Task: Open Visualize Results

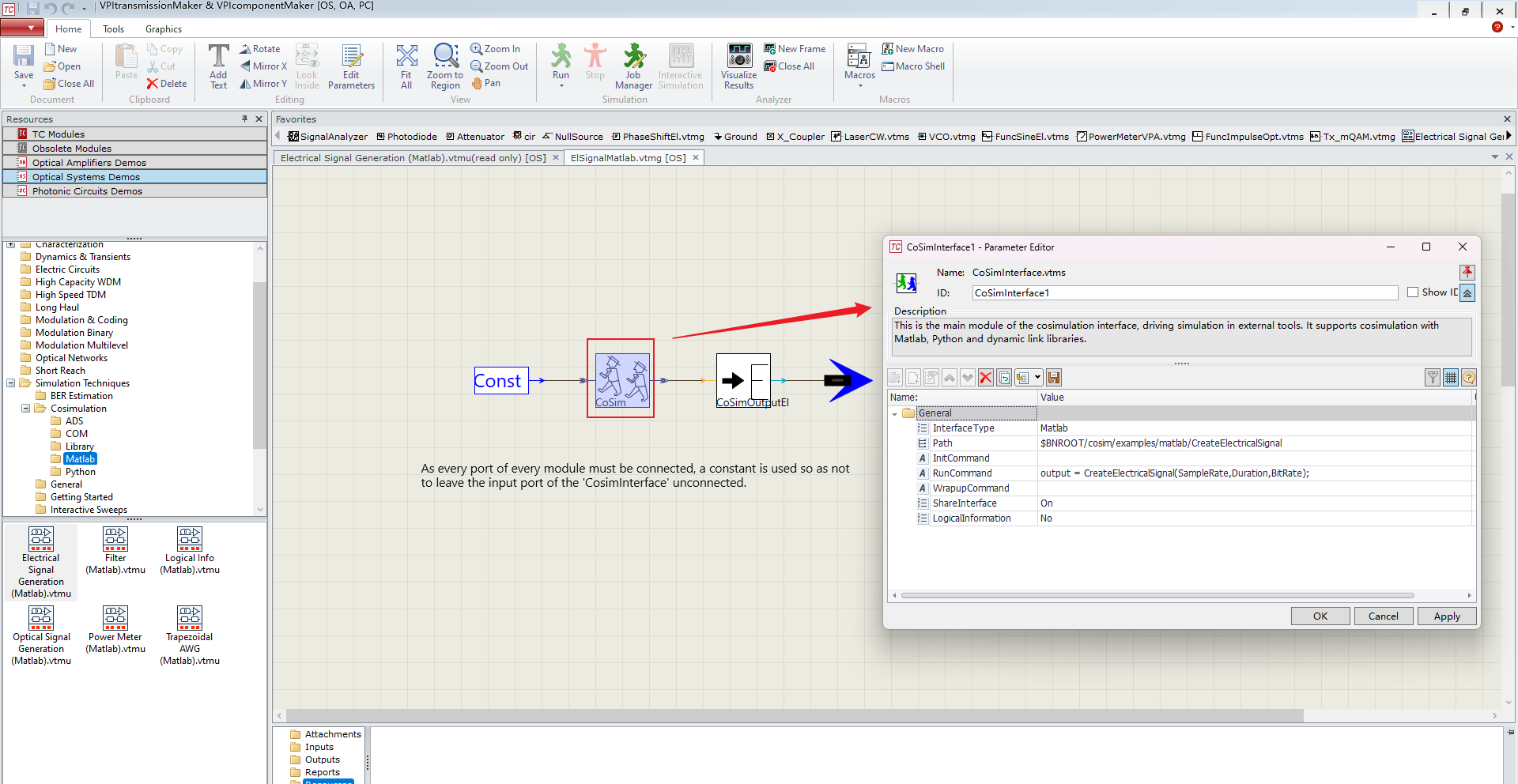Action: click(x=739, y=66)
